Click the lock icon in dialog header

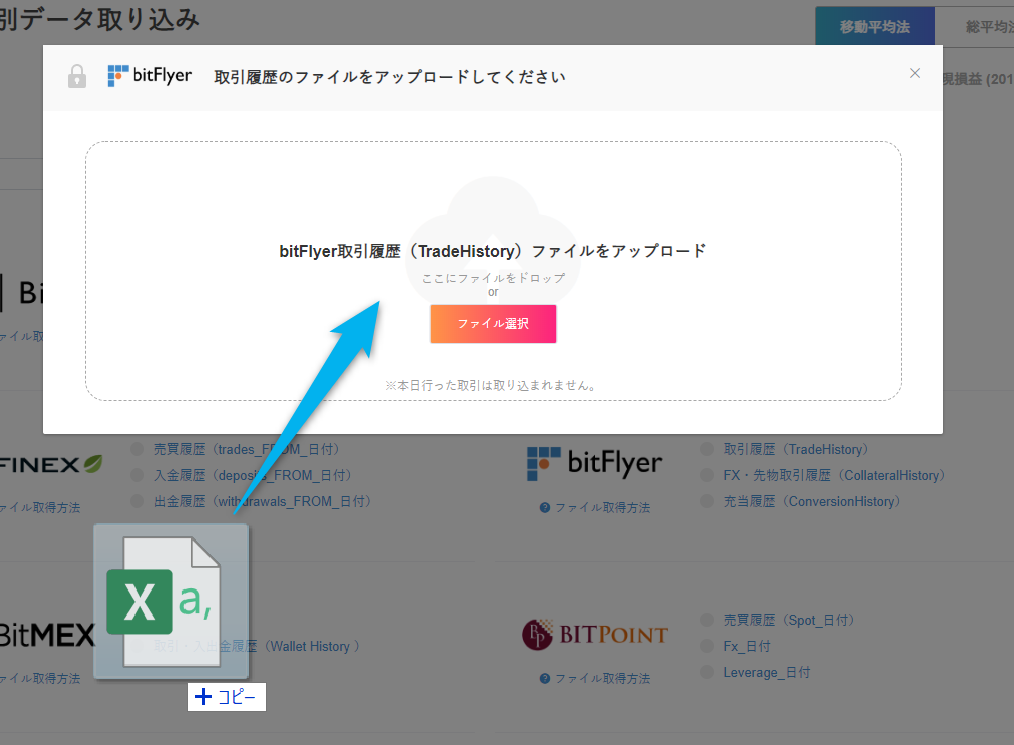(77, 76)
